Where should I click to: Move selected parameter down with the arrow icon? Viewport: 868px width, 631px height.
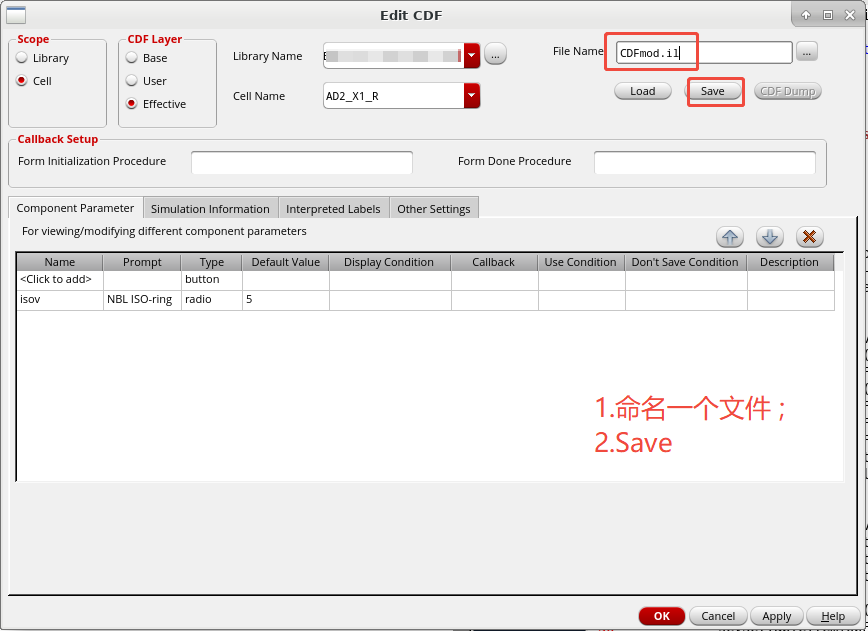coord(770,237)
